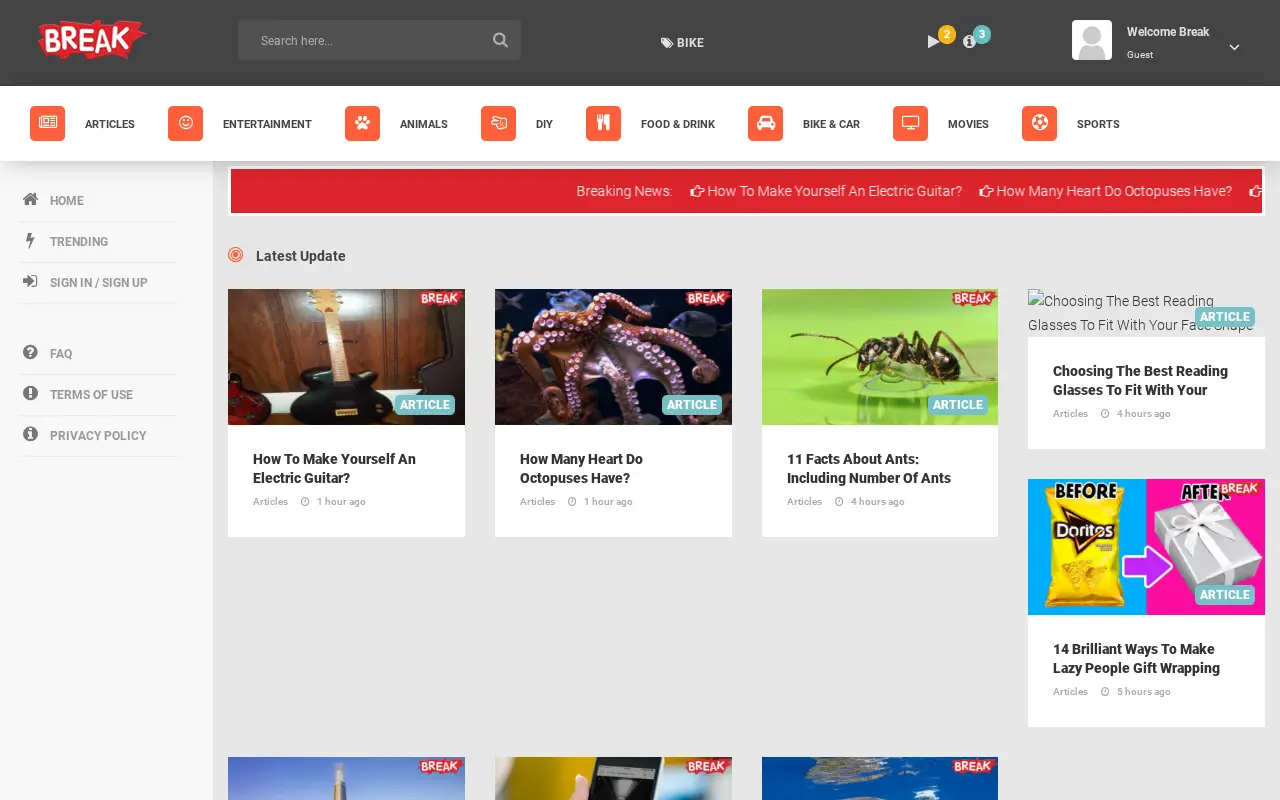
Task: Click the Trending text in sidebar
Action: (x=79, y=242)
